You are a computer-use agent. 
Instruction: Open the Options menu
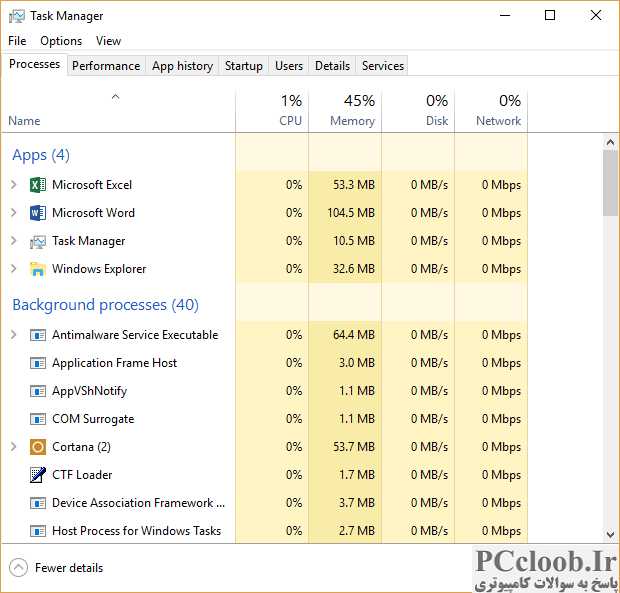(x=61, y=41)
